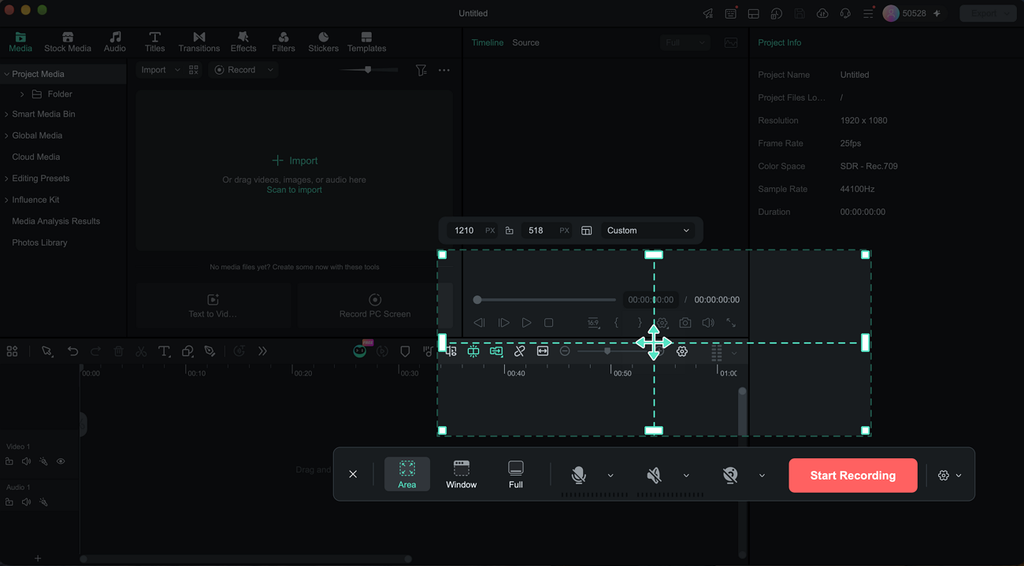1024x566 pixels.
Task: Click the preview Play button
Action: pyautogui.click(x=526, y=322)
